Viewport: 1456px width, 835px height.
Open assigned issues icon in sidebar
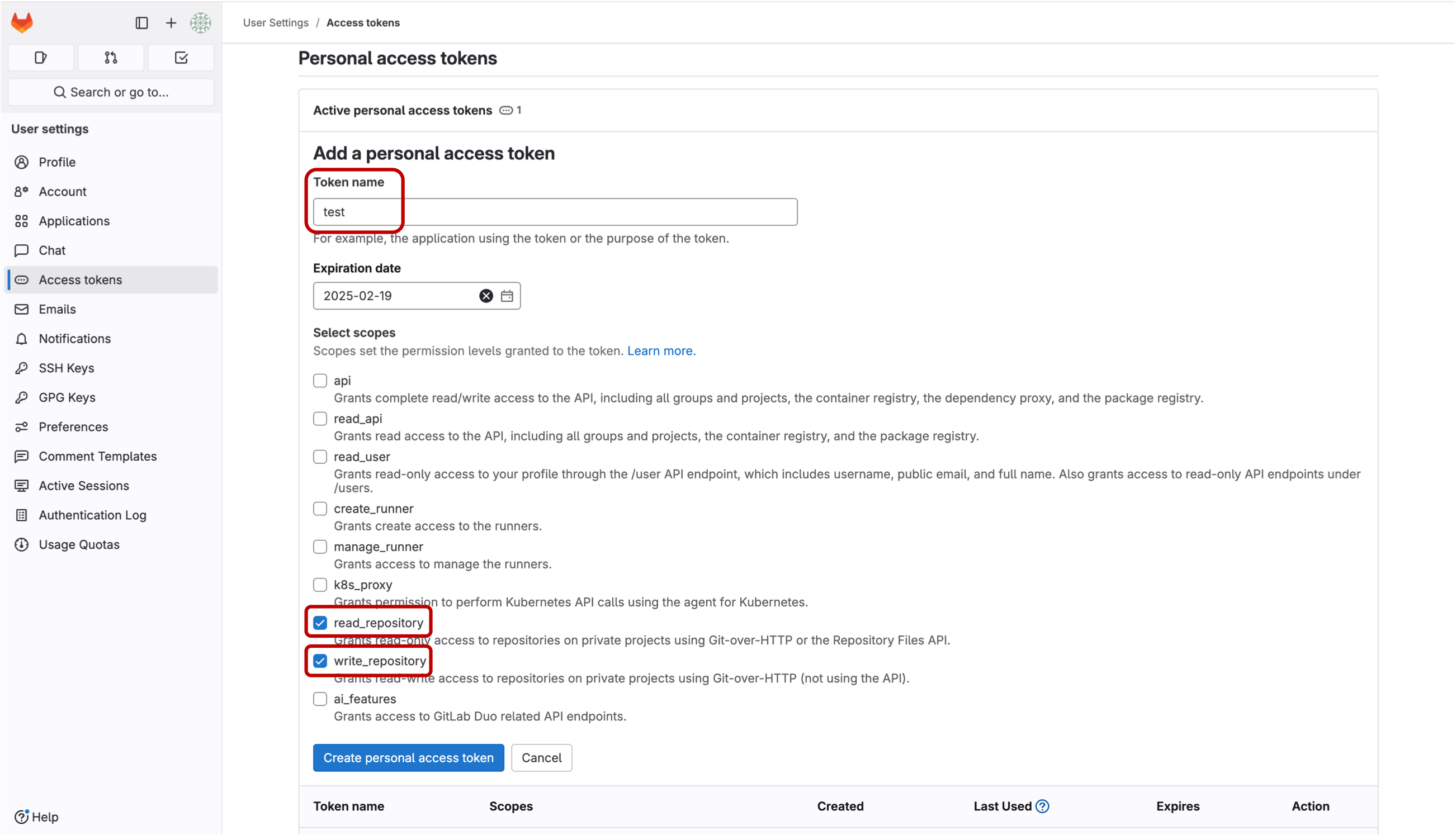click(41, 58)
